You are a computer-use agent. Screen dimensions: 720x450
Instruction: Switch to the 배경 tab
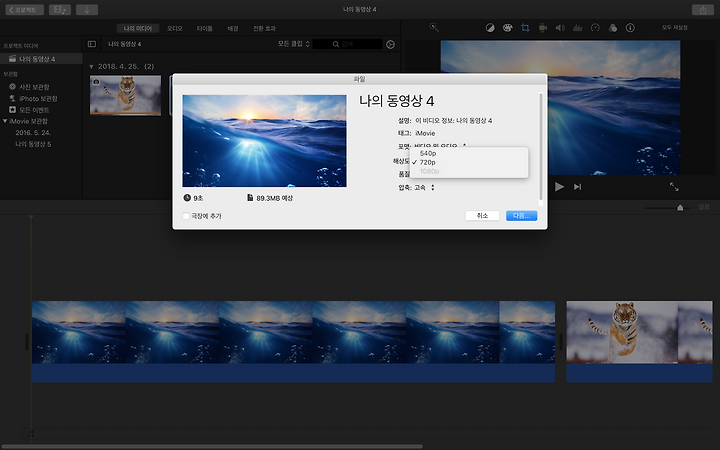(233, 28)
